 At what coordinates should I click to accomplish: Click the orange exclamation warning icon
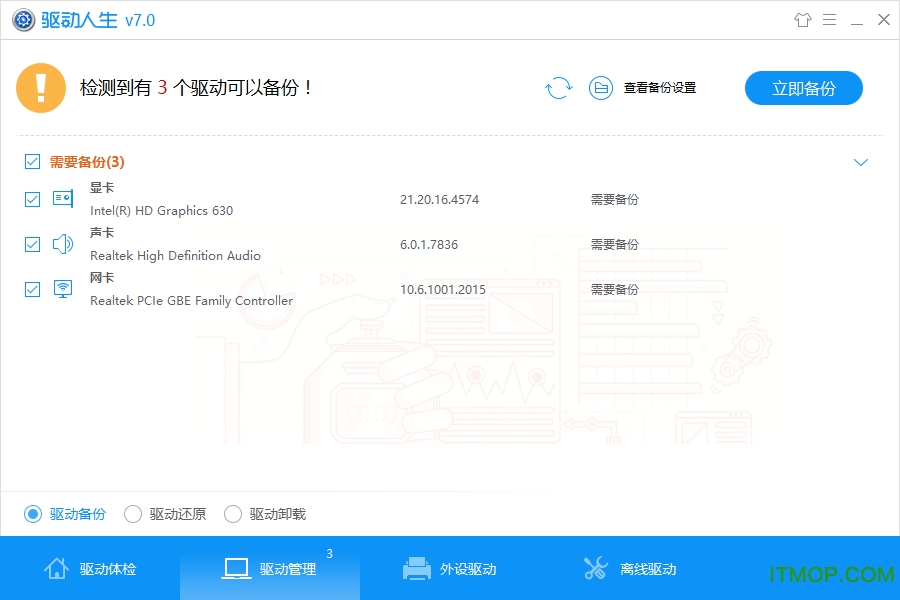(x=41, y=88)
